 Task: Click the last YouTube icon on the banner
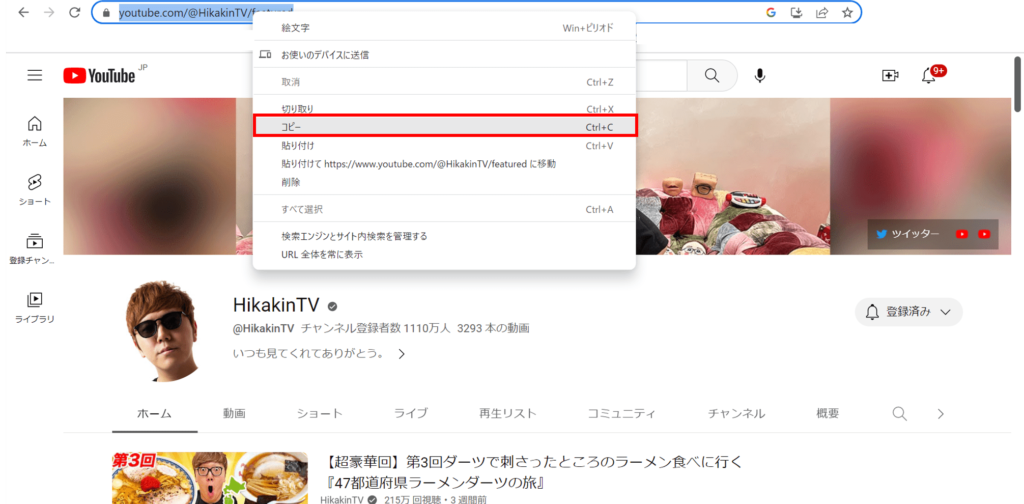point(984,234)
